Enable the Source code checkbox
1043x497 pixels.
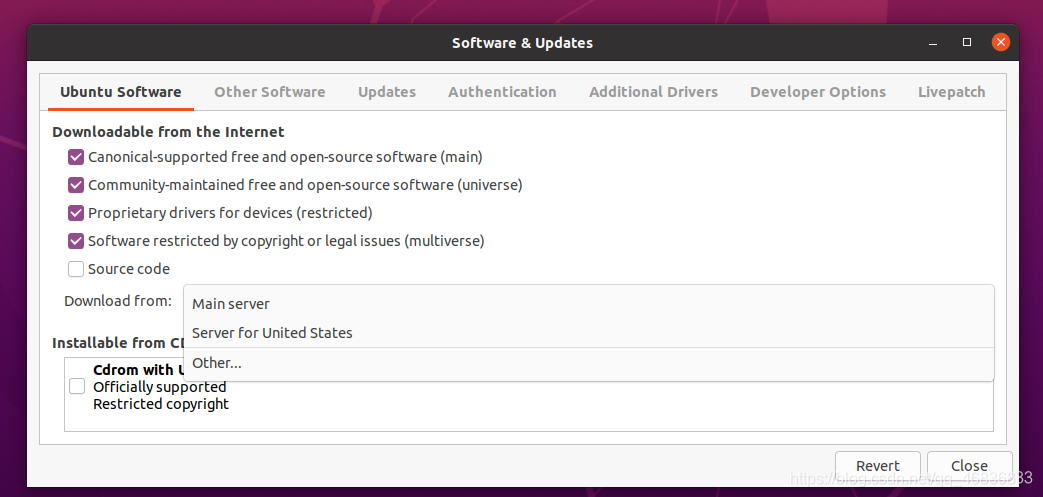pyautogui.click(x=76, y=269)
